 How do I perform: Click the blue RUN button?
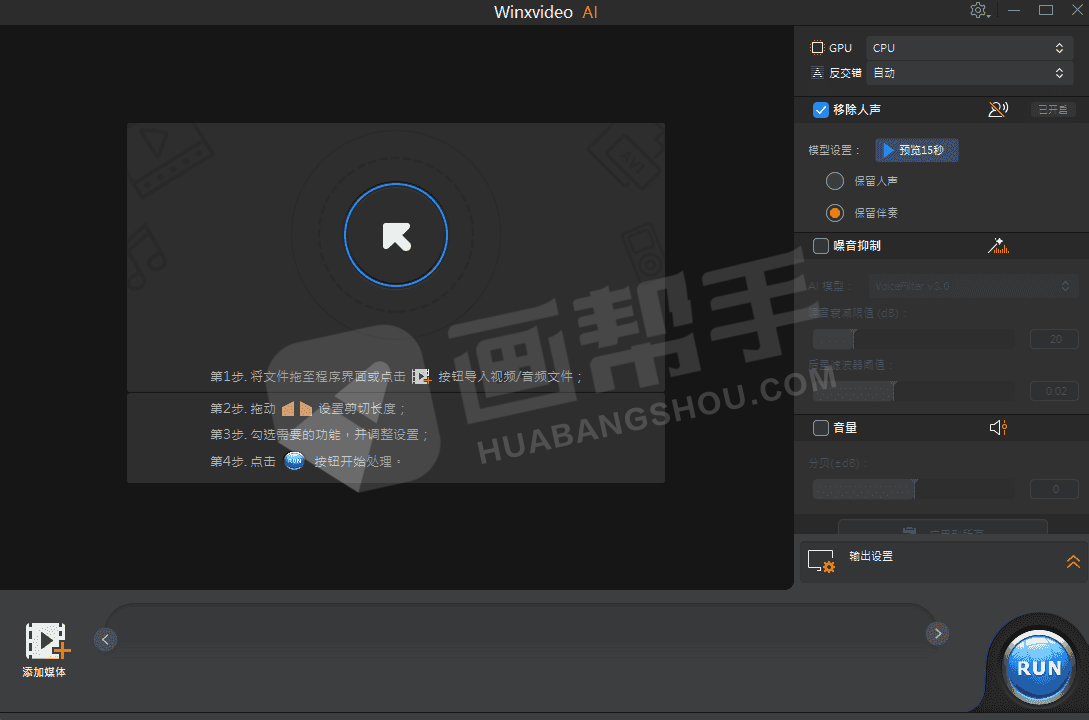pos(1039,667)
